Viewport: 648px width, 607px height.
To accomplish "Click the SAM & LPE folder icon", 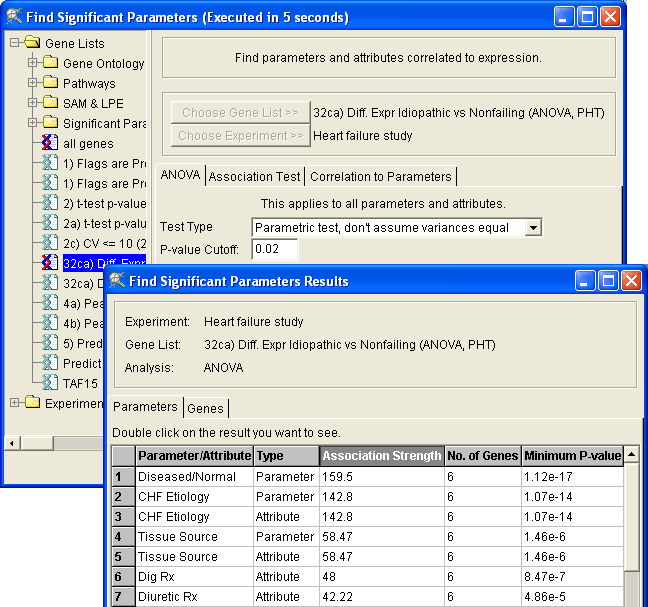I will (51, 103).
